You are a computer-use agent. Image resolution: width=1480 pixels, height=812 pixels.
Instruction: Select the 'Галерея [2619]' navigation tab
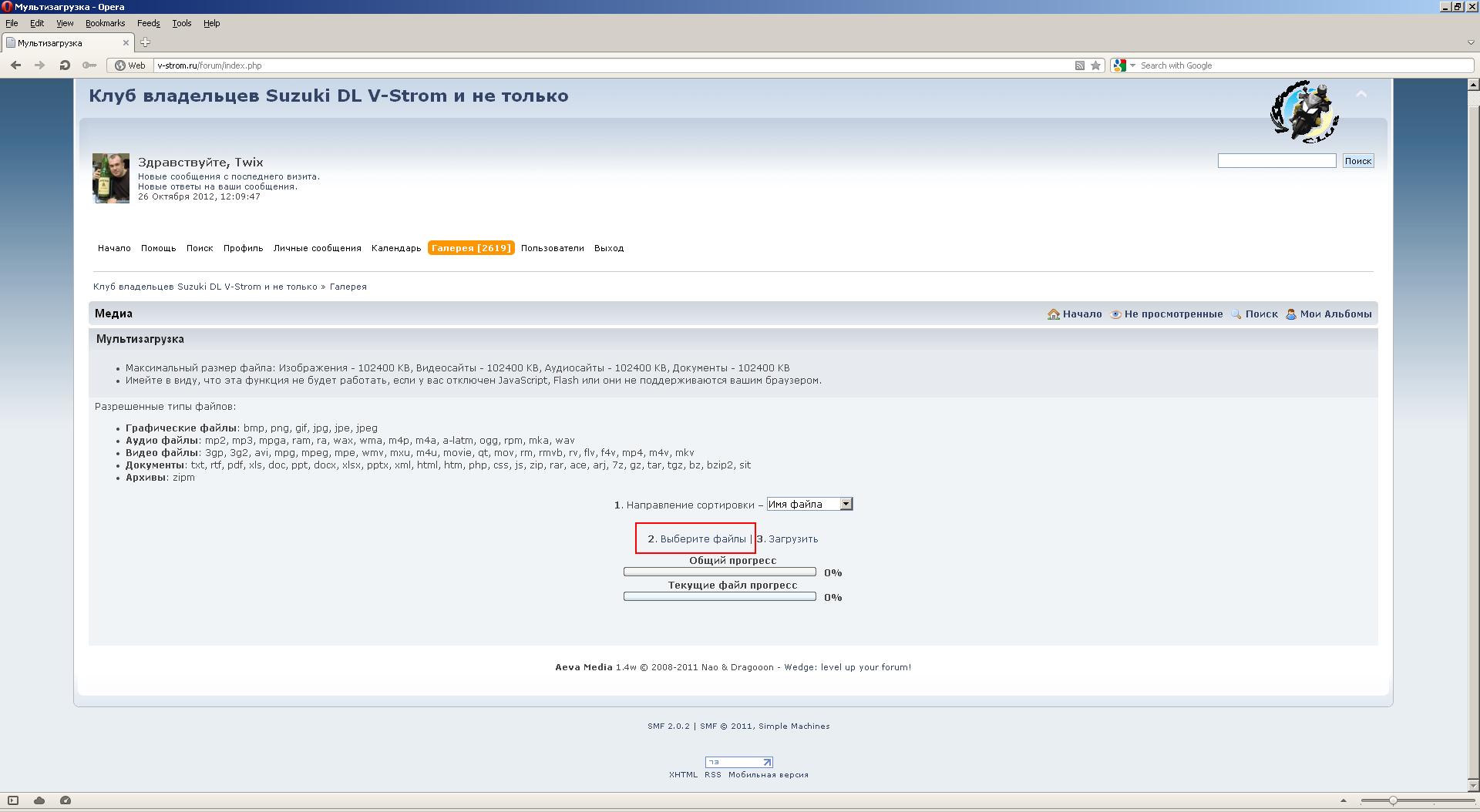click(x=471, y=248)
